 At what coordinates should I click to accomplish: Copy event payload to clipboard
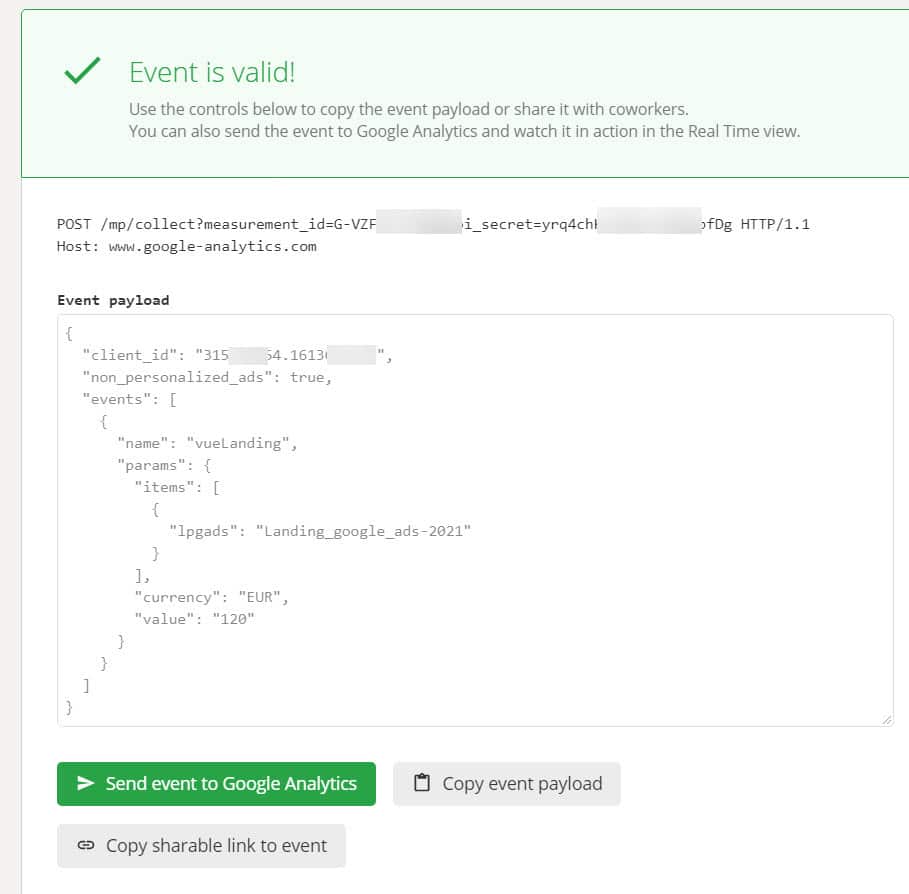point(507,783)
